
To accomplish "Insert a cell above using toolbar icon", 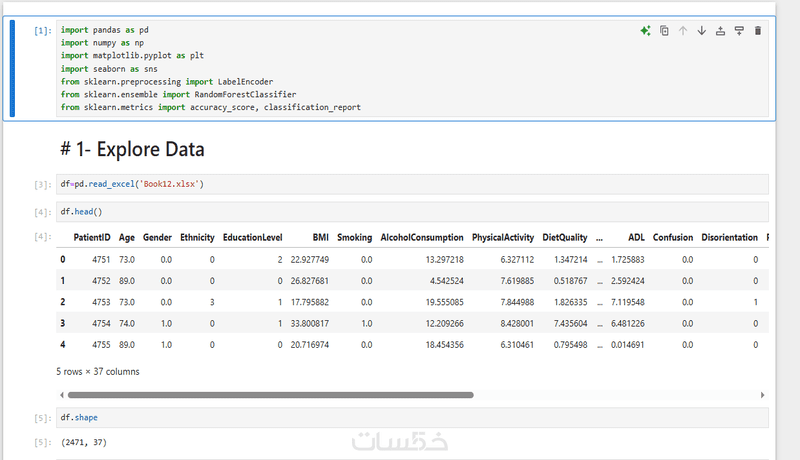I will [720, 31].
